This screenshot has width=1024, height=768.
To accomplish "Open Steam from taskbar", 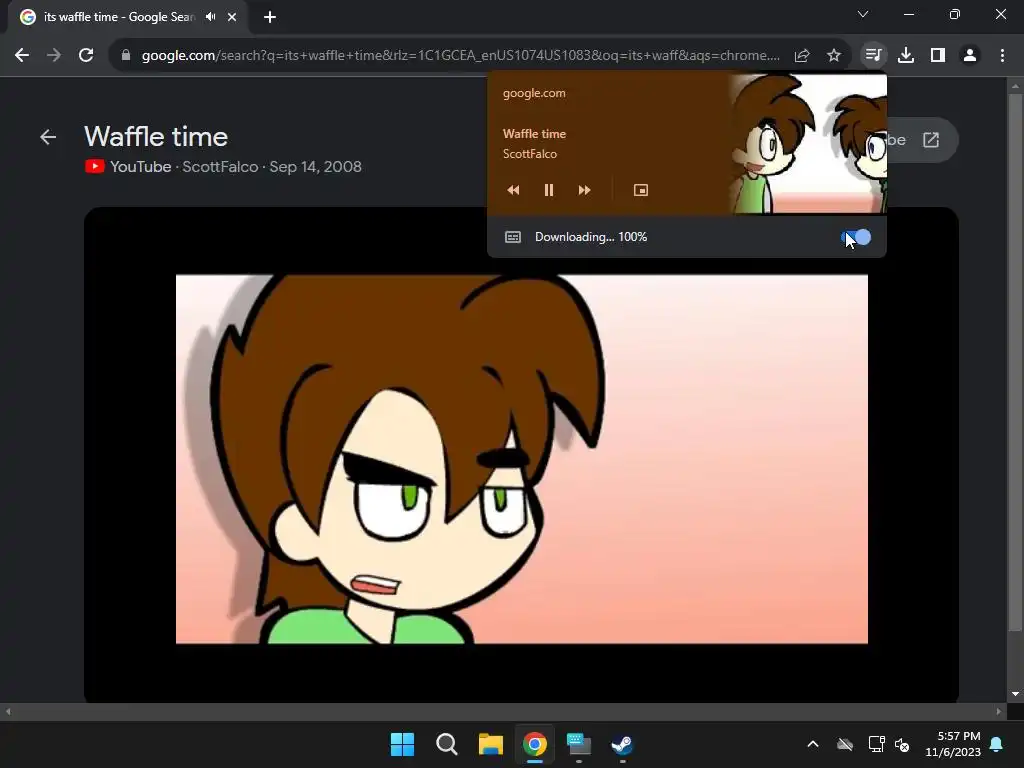I will tap(622, 744).
